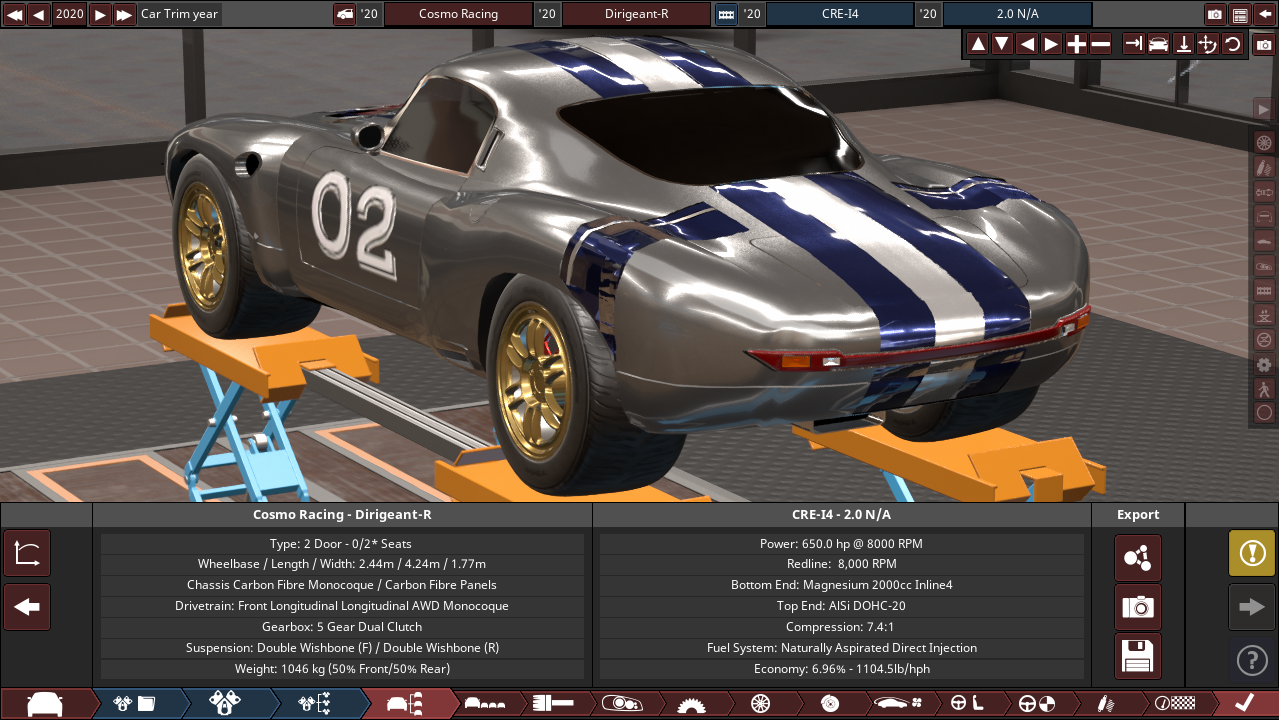This screenshot has width=1279, height=720.
Task: Open the headlight fixtures tab
Action: click(621, 704)
